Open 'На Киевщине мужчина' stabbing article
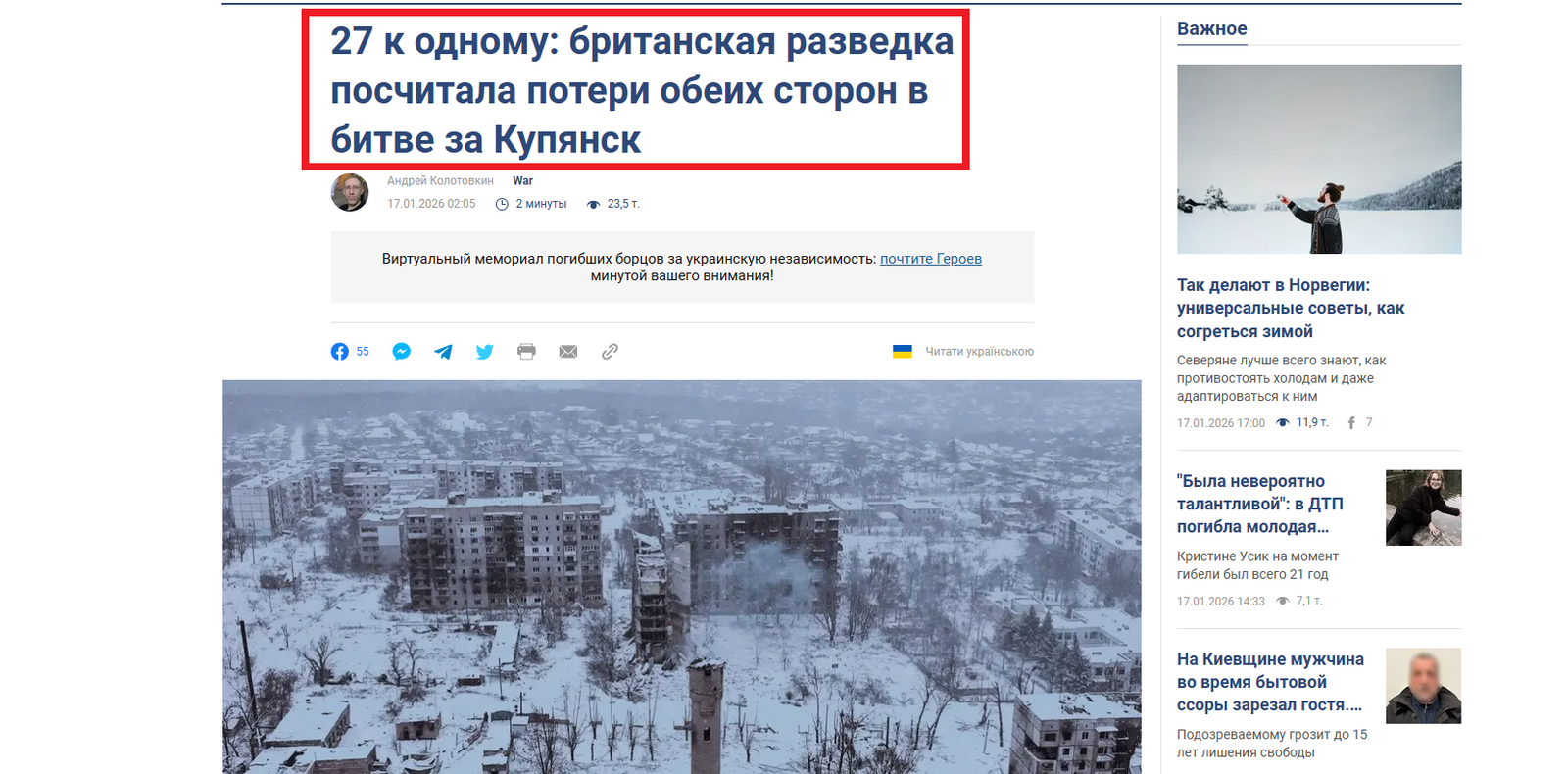Viewport: 1568px width, 774px height. 1270,682
